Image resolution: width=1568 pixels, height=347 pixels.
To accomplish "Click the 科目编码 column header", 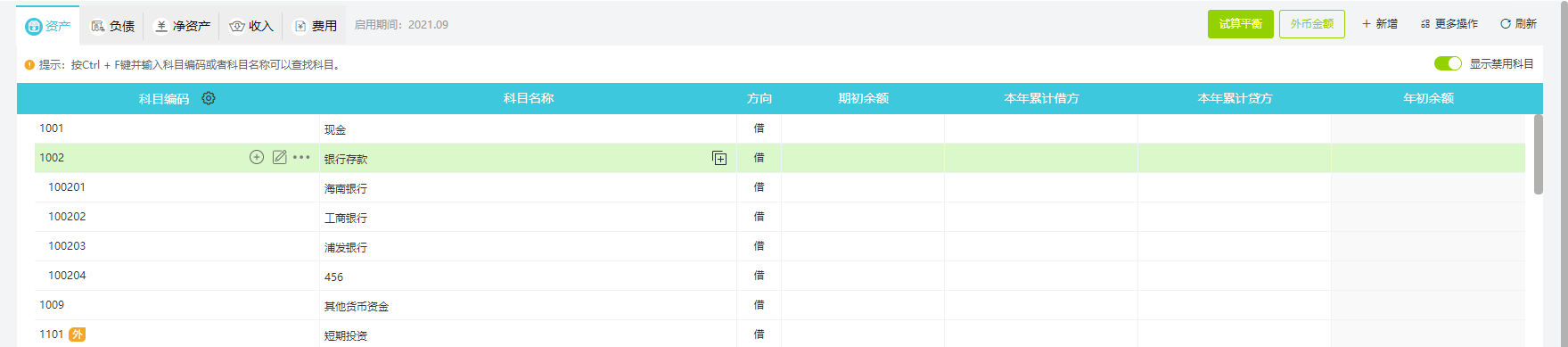I will point(164,98).
